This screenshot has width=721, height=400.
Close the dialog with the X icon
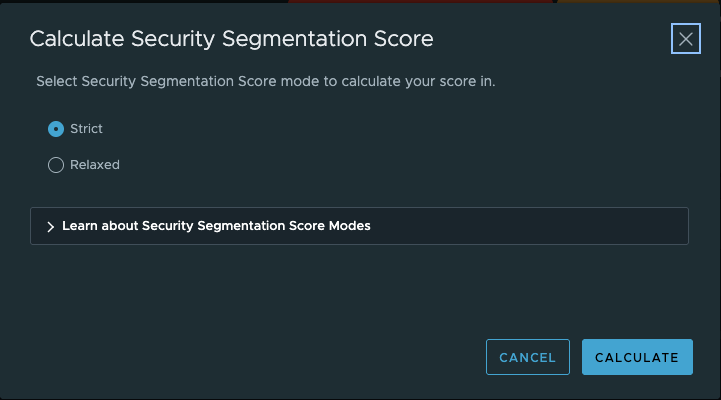coord(685,39)
